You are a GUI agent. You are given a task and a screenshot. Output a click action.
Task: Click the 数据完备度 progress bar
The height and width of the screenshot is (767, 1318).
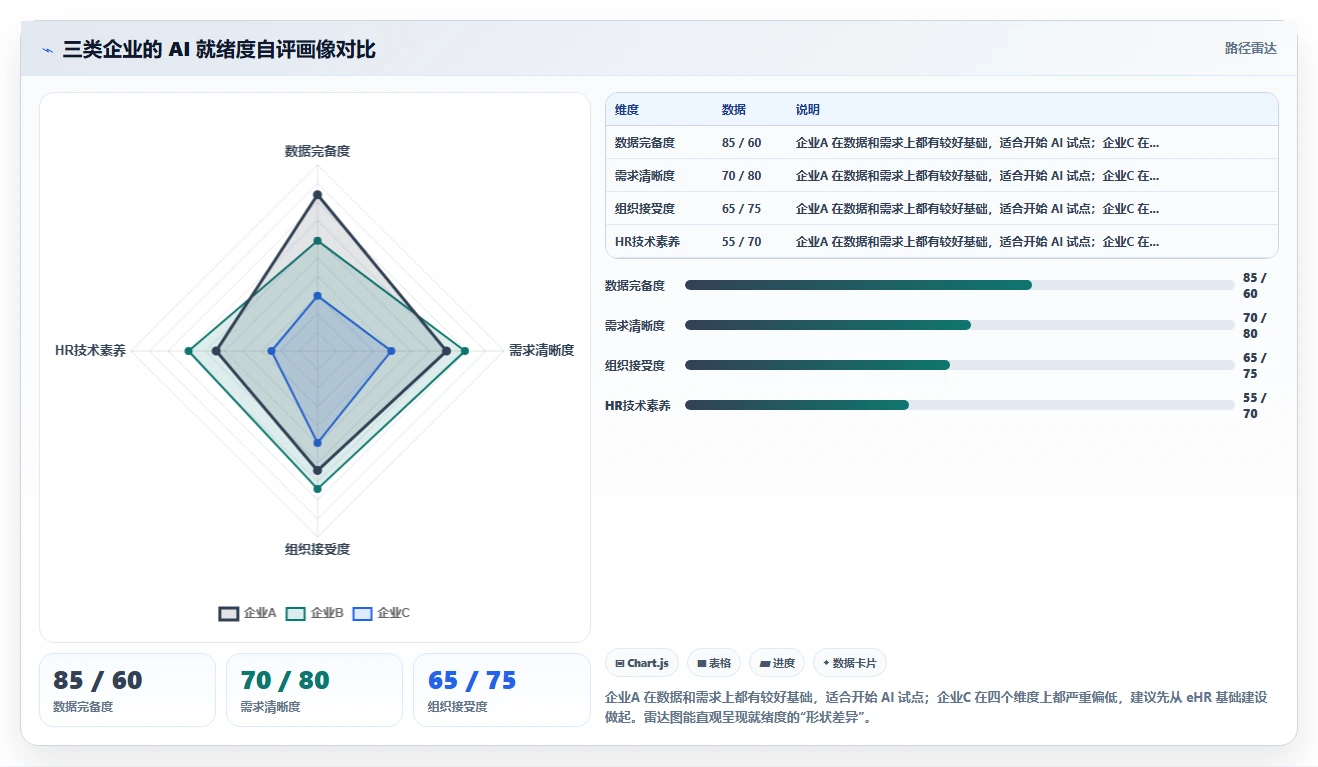pos(960,285)
